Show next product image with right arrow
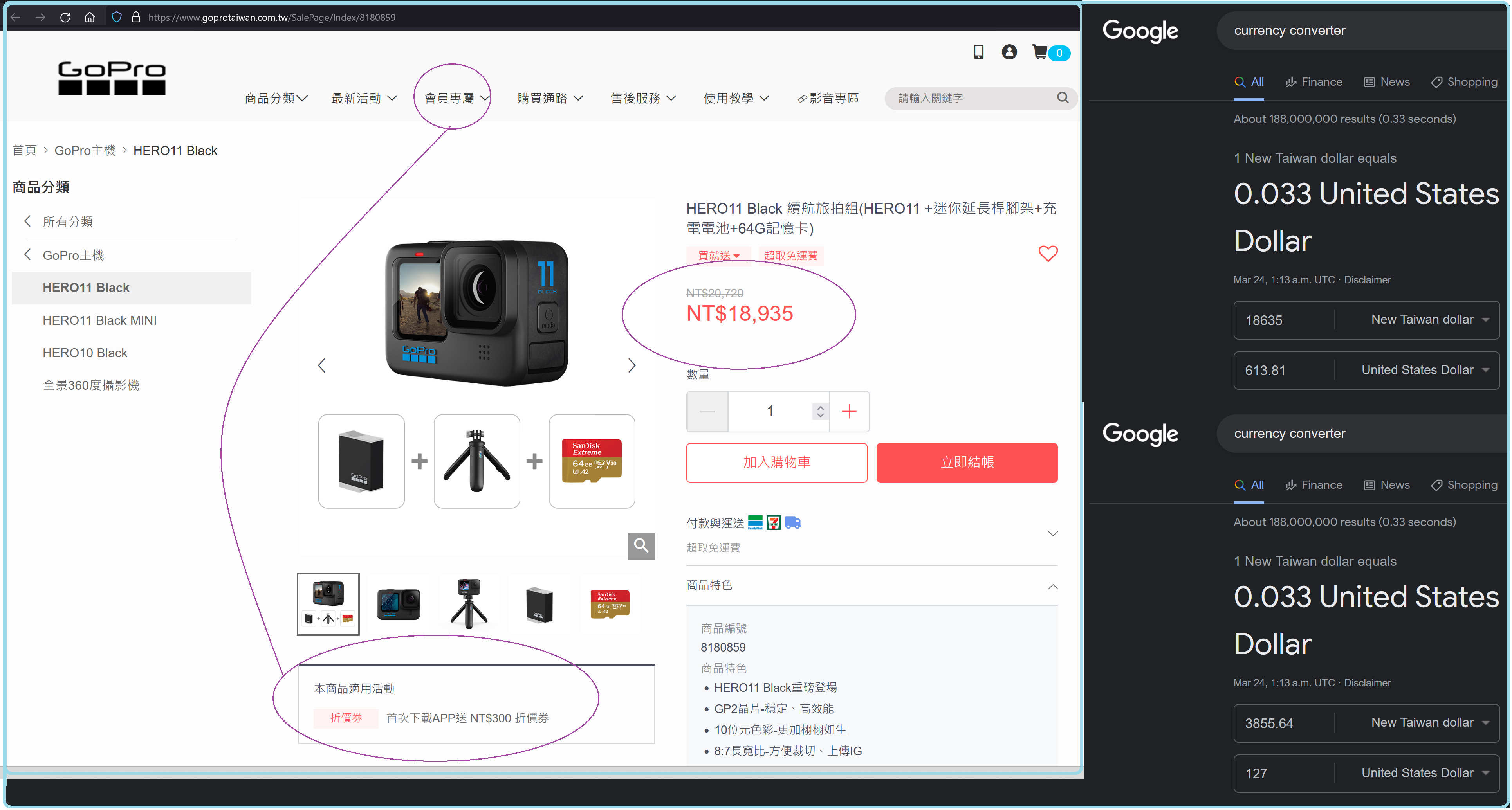The width and height of the screenshot is (1512, 810). click(632, 365)
